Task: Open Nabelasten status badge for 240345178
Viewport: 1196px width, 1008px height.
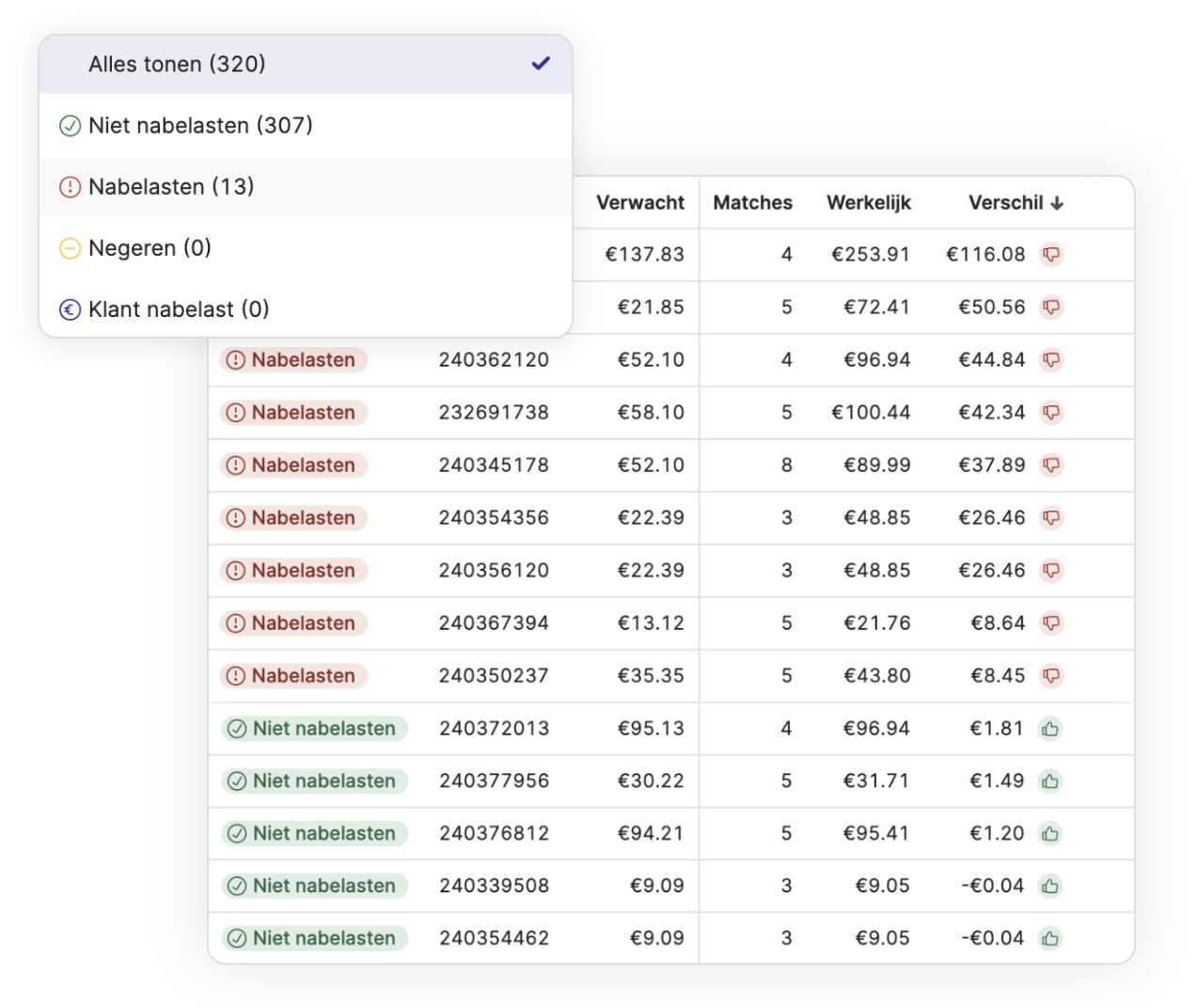Action: pos(293,465)
